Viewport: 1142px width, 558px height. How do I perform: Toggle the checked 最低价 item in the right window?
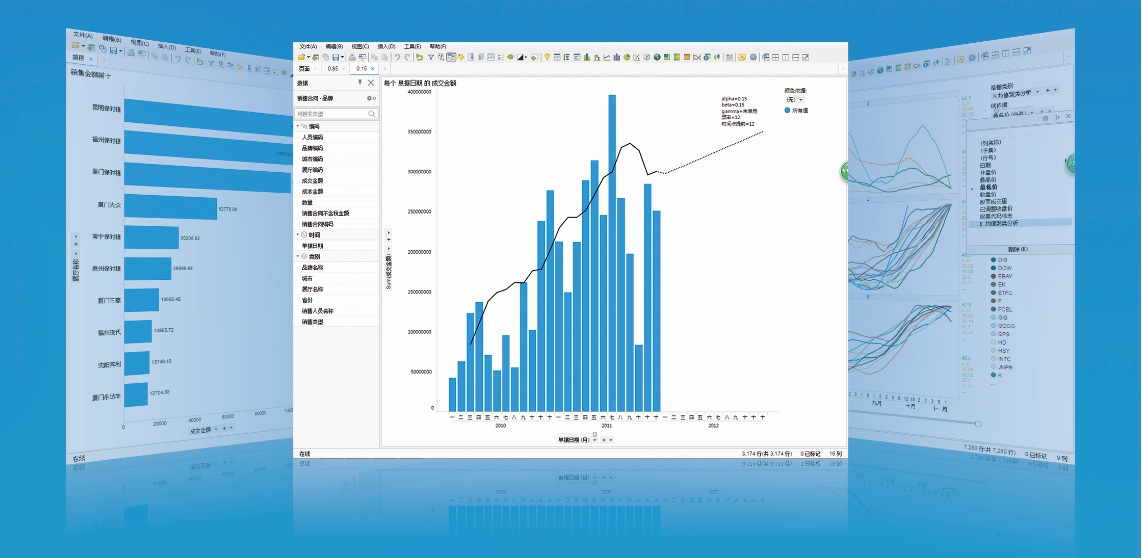[988, 187]
